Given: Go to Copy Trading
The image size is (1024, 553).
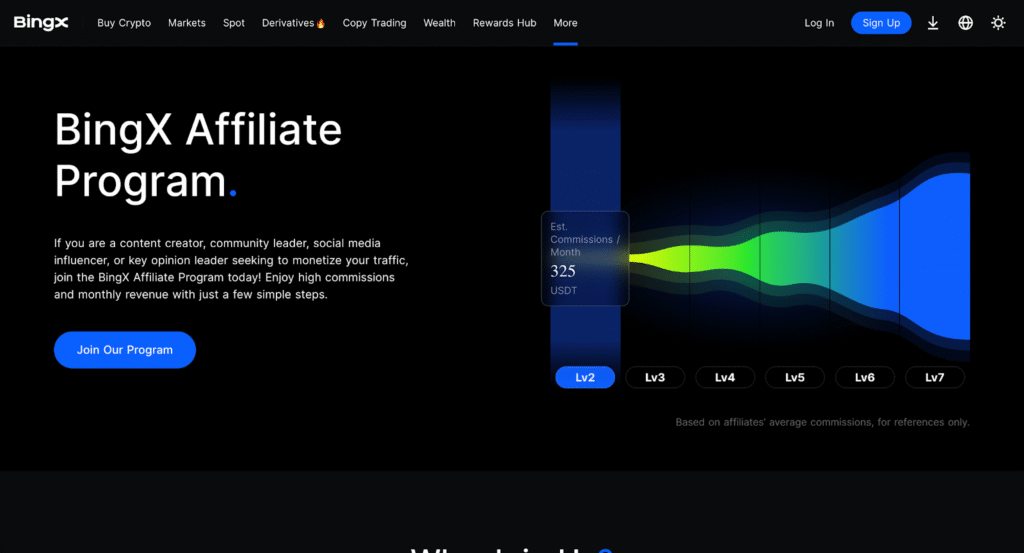Looking at the screenshot, I should pyautogui.click(x=374, y=23).
